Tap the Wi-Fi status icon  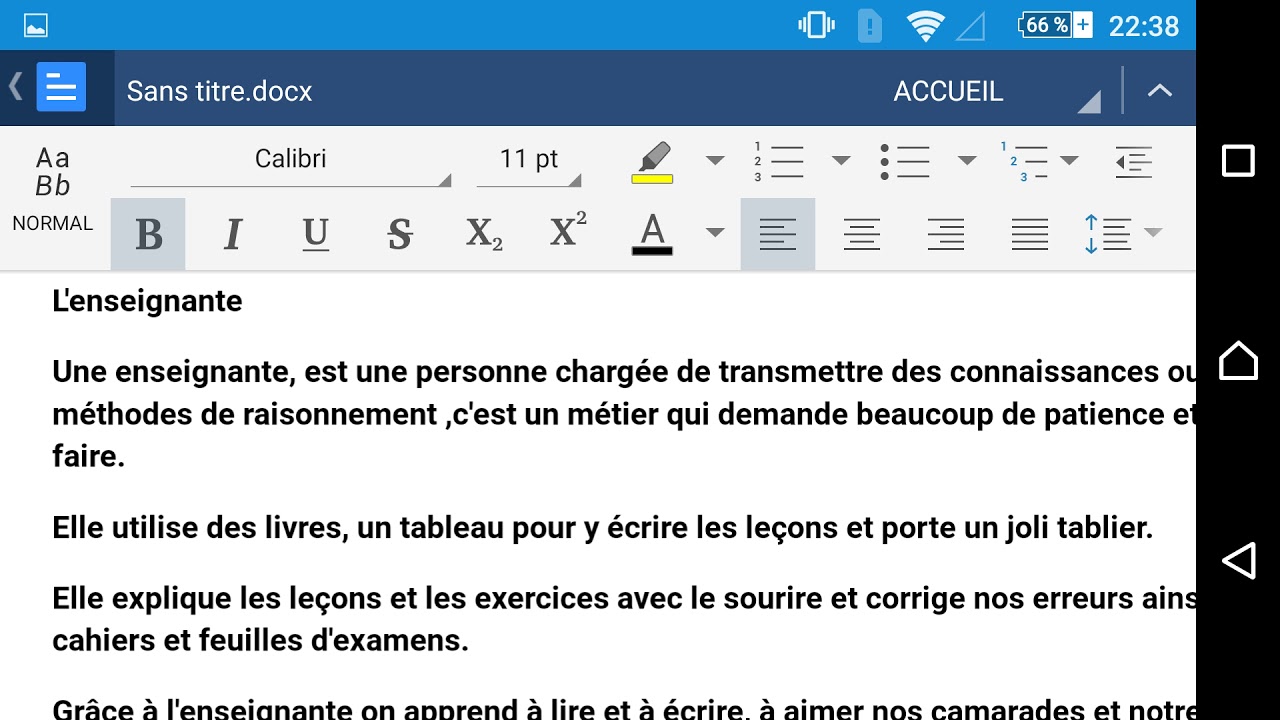click(x=925, y=26)
